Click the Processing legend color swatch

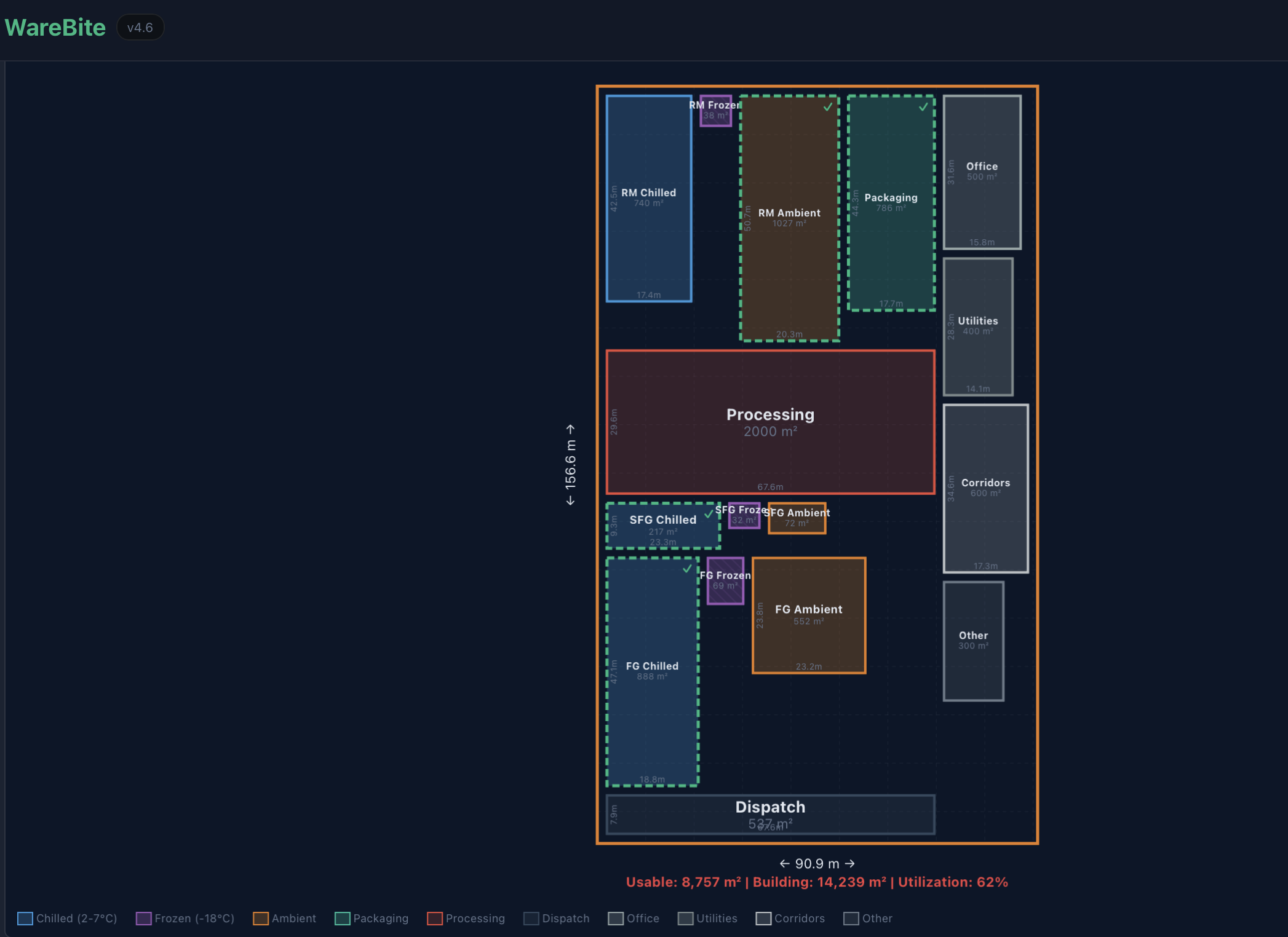tap(435, 918)
